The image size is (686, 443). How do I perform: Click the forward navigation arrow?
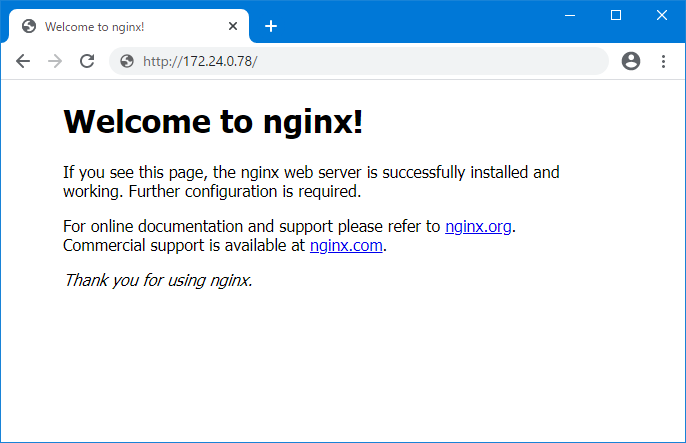click(55, 61)
